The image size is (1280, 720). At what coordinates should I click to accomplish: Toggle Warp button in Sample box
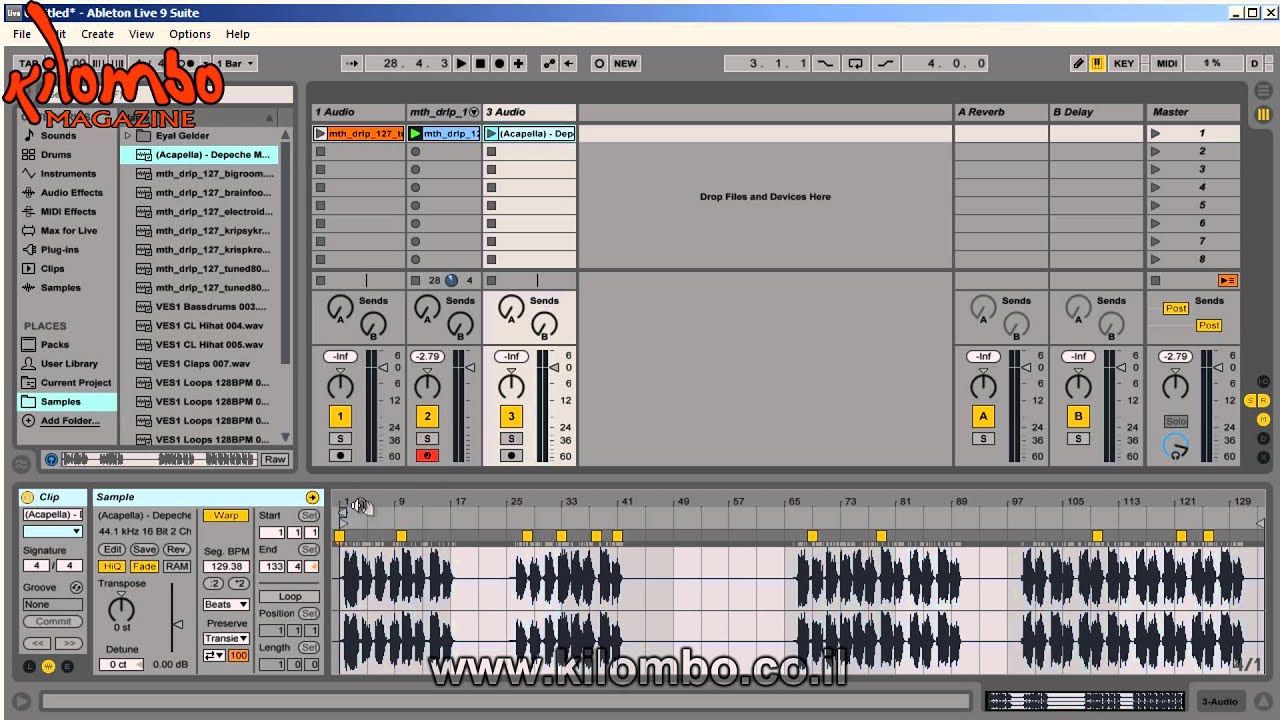[226, 516]
